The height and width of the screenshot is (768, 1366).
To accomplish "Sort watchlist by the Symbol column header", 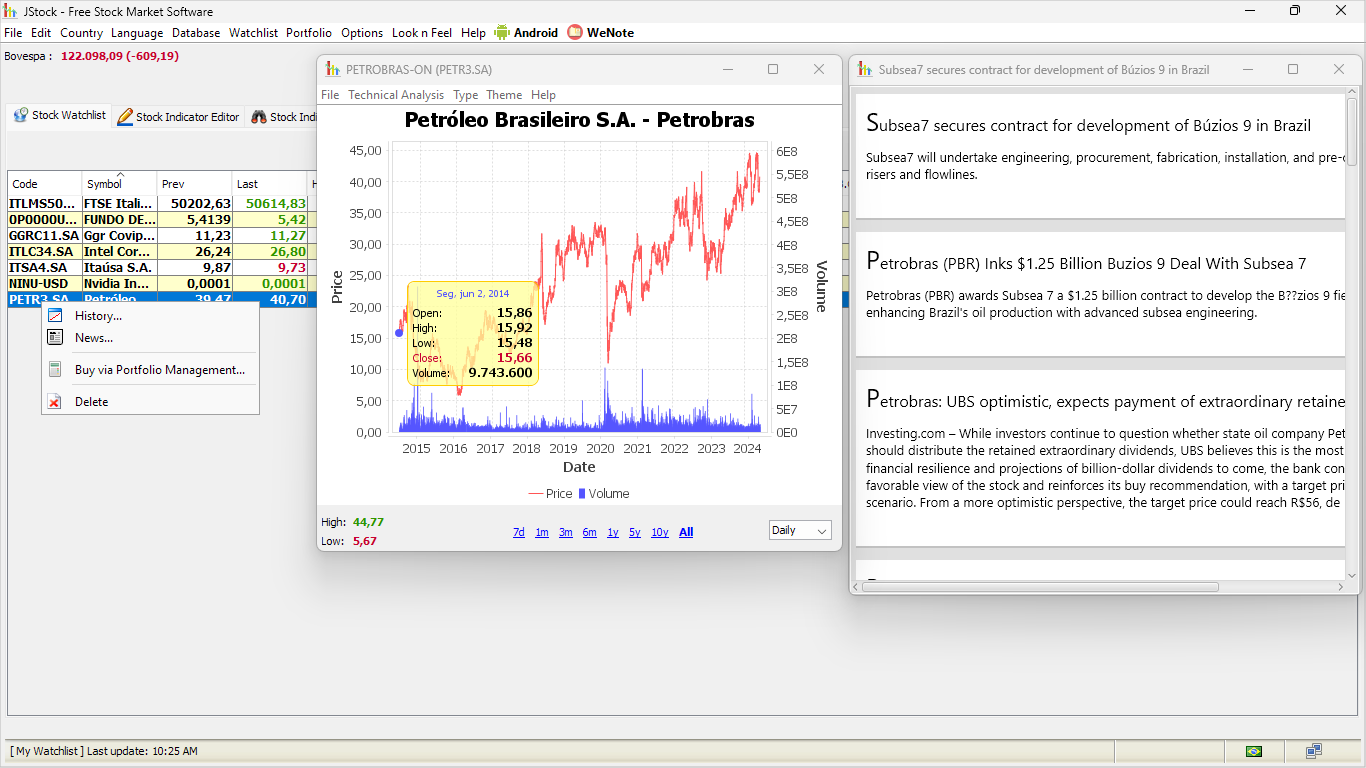I will (118, 184).
